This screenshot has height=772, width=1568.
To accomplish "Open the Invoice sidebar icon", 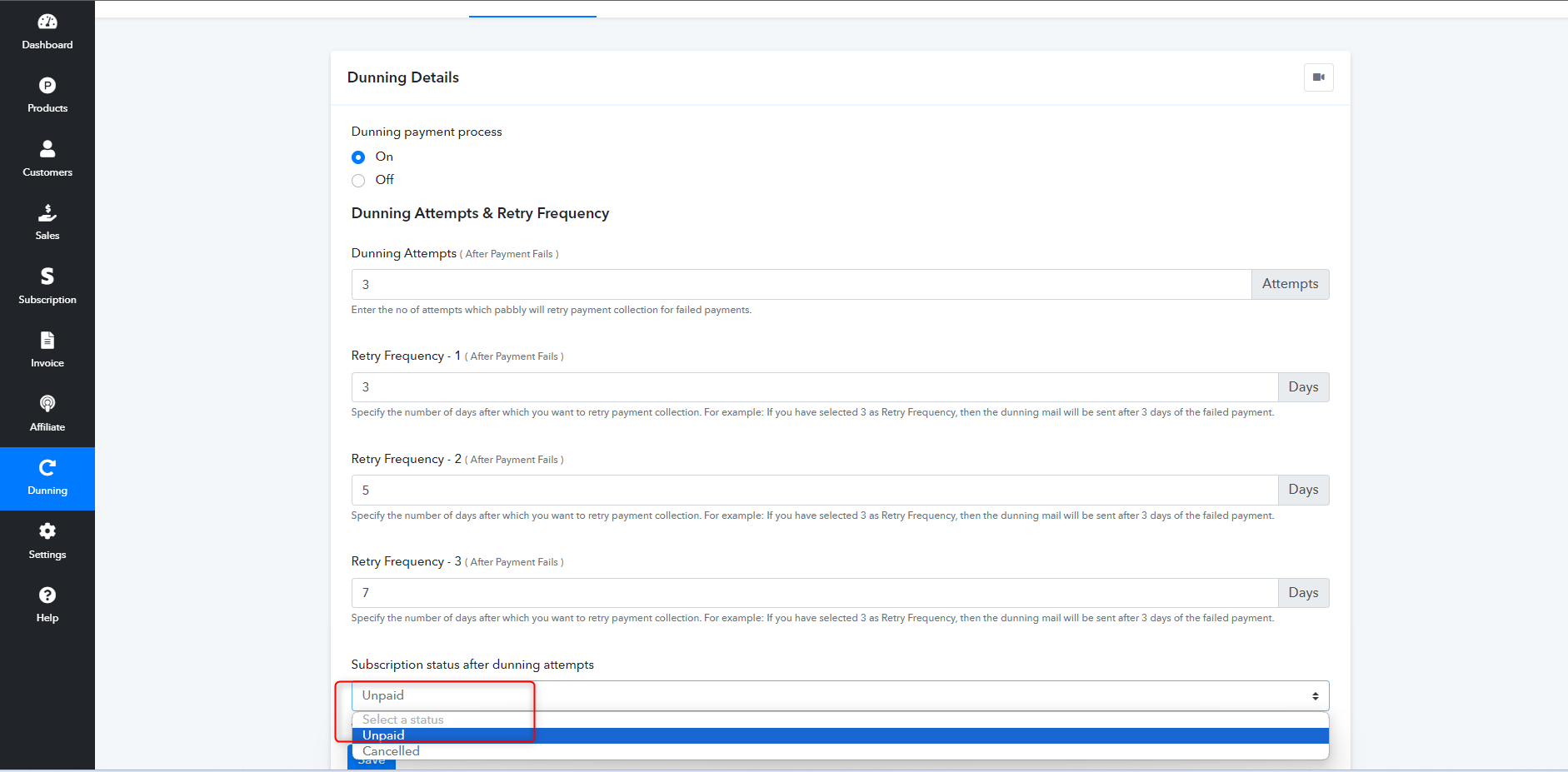I will click(47, 340).
